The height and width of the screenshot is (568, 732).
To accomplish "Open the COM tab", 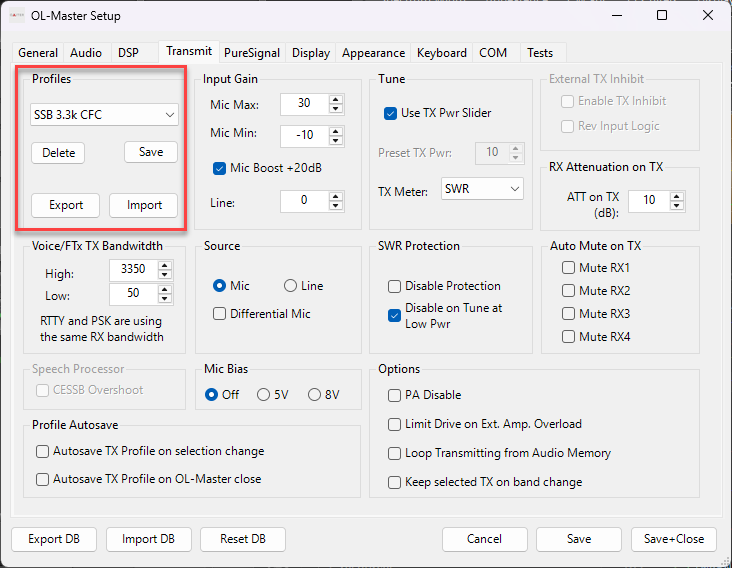I will [x=493, y=53].
